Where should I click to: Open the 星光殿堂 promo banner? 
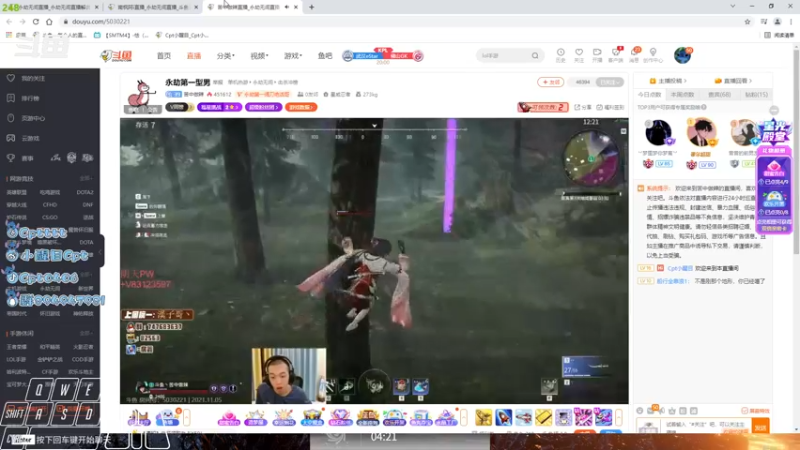[774, 133]
